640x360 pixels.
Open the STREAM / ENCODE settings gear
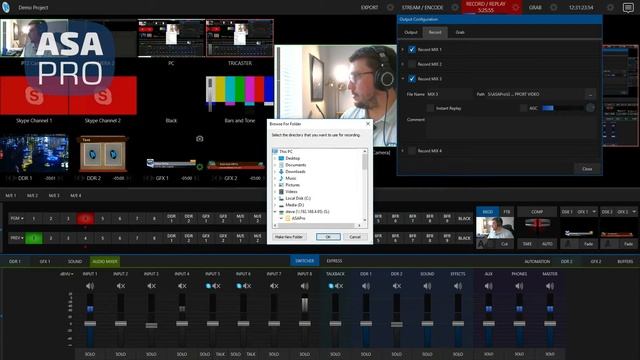point(455,7)
